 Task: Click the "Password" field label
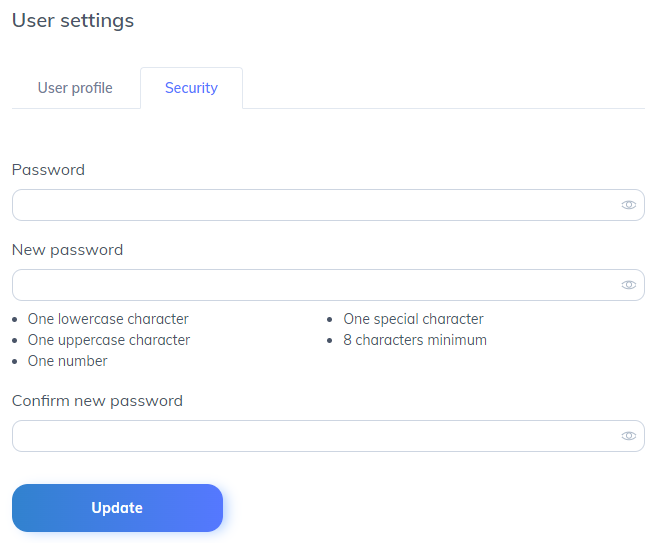[x=48, y=170]
